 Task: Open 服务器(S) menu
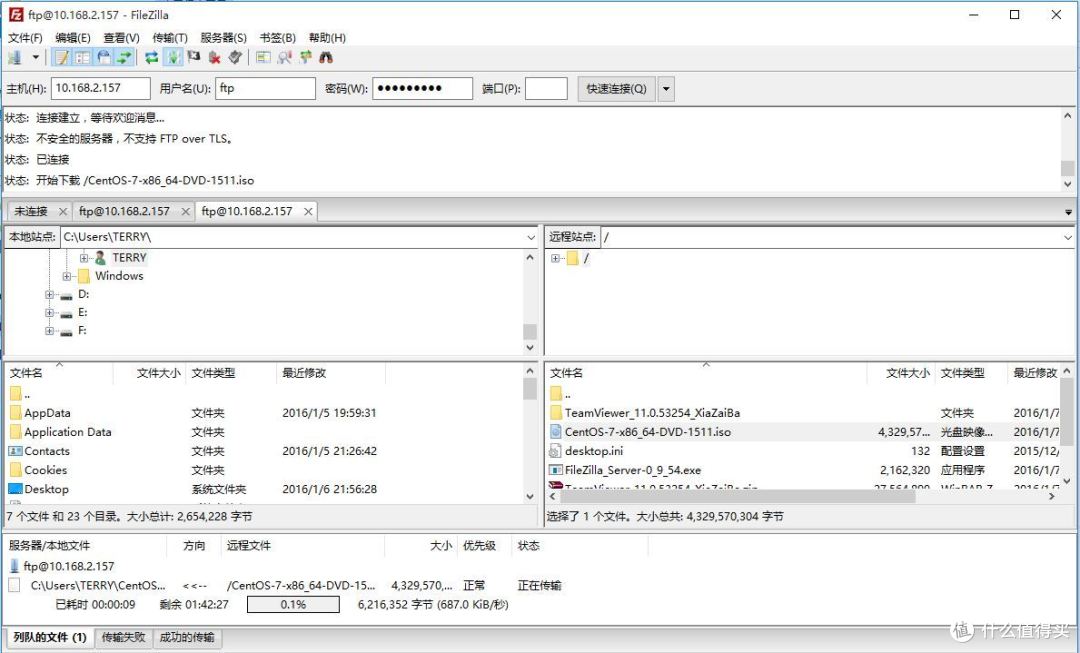223,38
